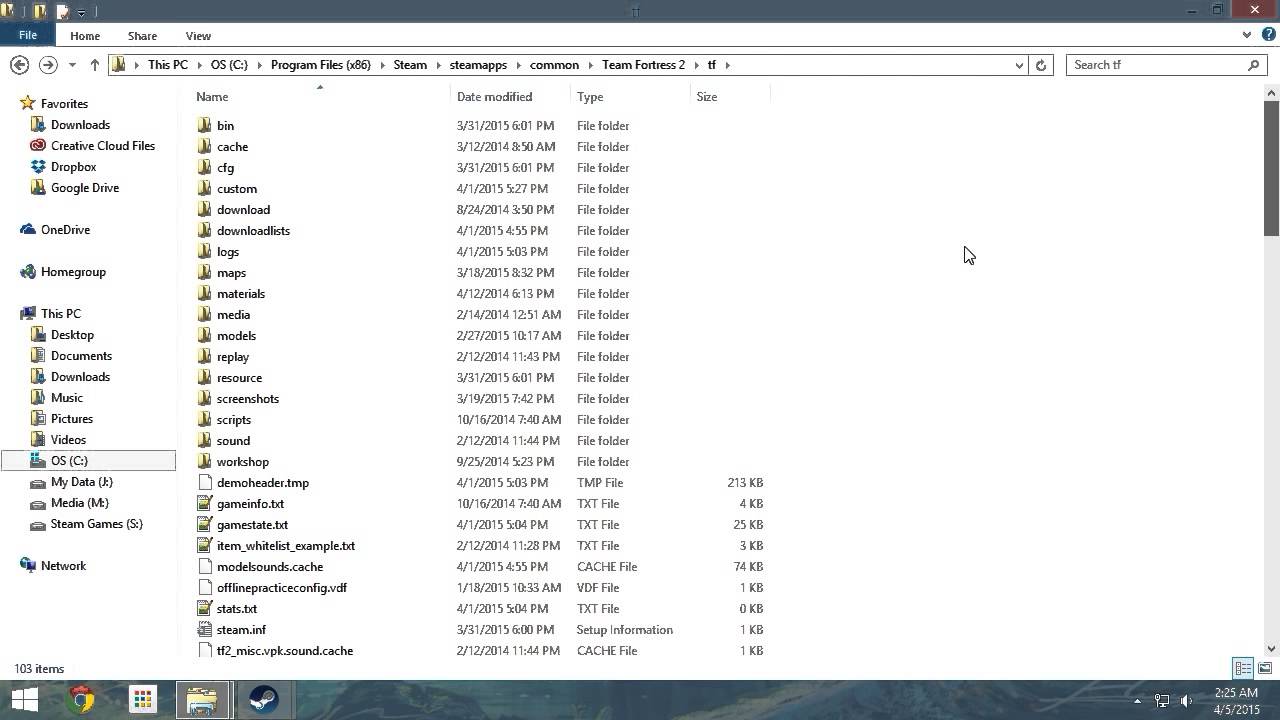Screen dimensions: 1280x720
Task: Select the modelsounds.cache file
Action: point(269,567)
